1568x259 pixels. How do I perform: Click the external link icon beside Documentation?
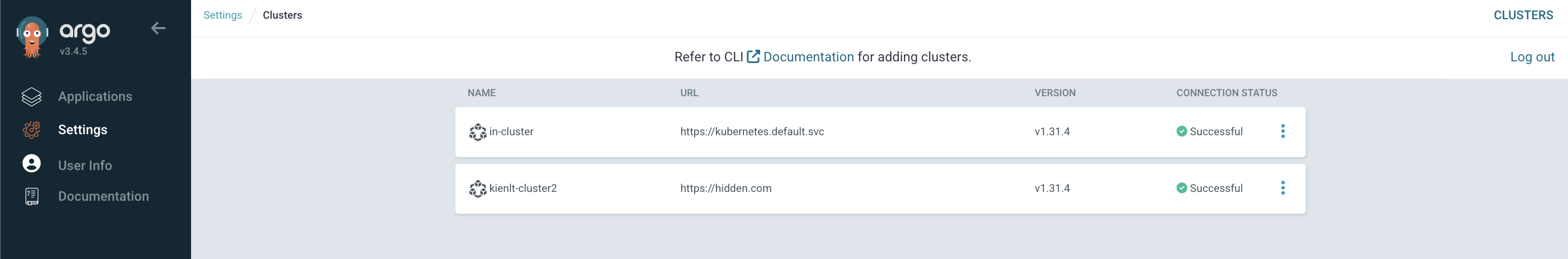tap(753, 57)
